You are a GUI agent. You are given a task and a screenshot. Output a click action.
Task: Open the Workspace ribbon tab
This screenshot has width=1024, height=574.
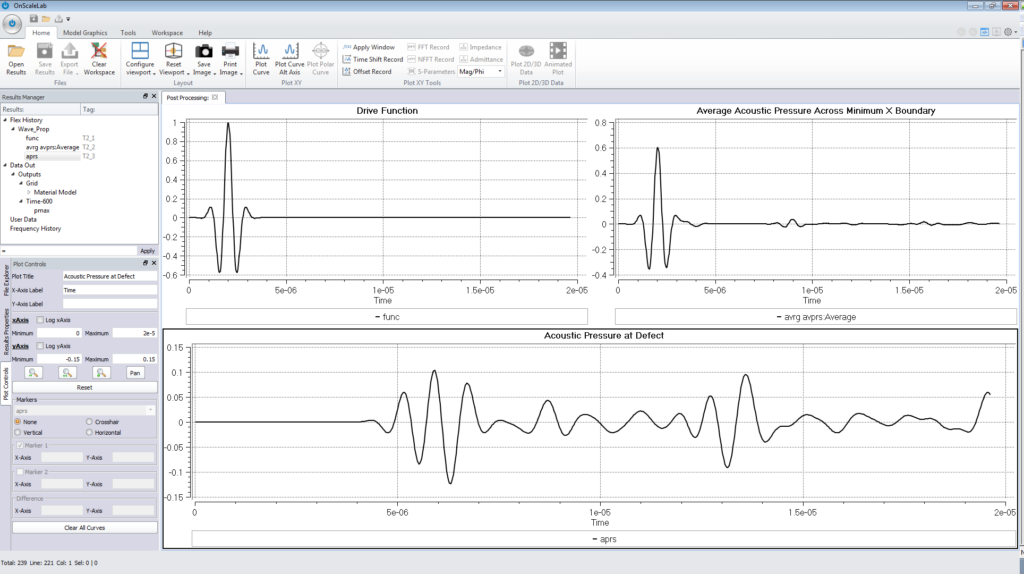point(167,33)
